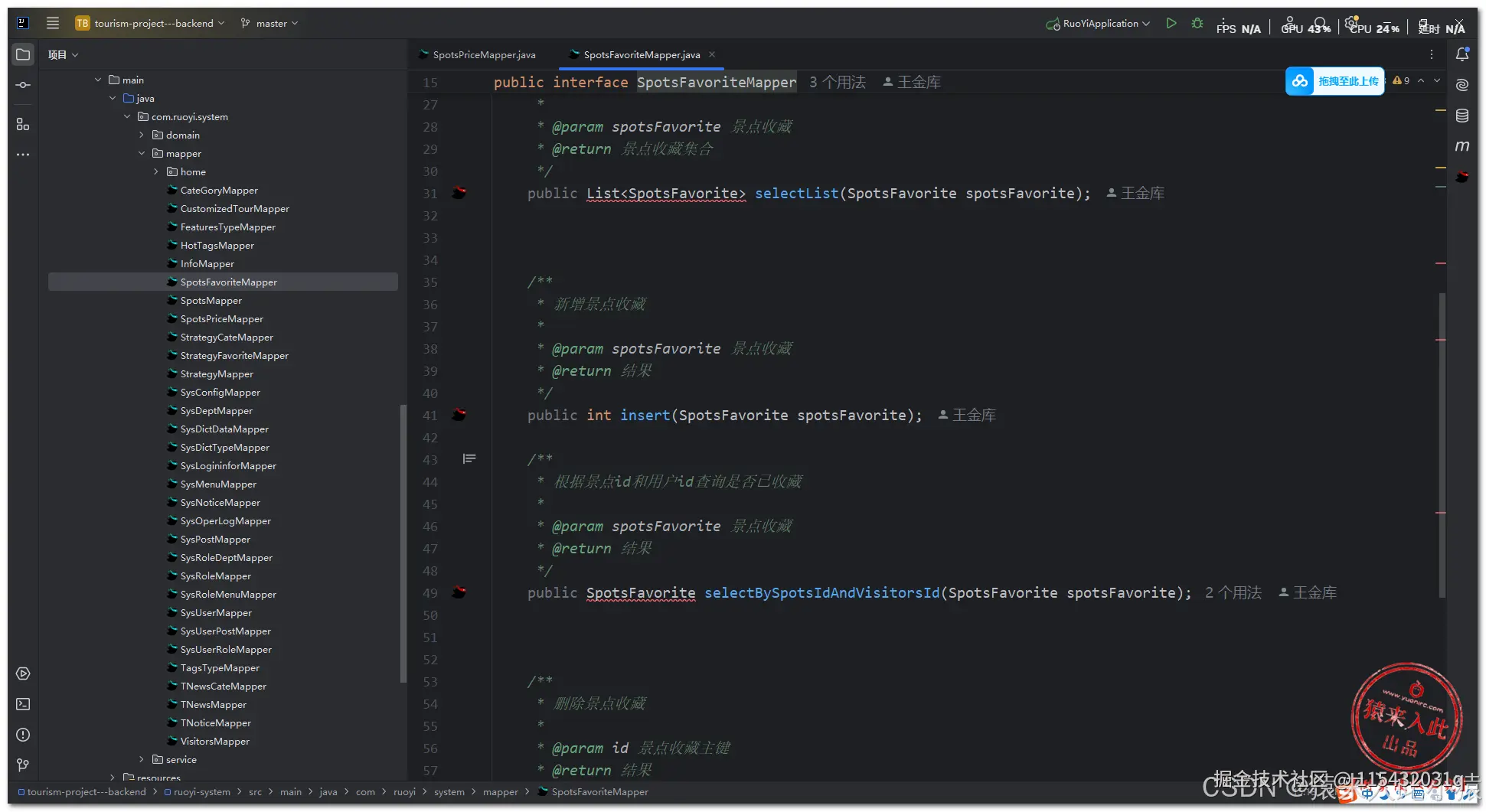Expand the service package
Screen dimensions: 1486x812
(142, 759)
